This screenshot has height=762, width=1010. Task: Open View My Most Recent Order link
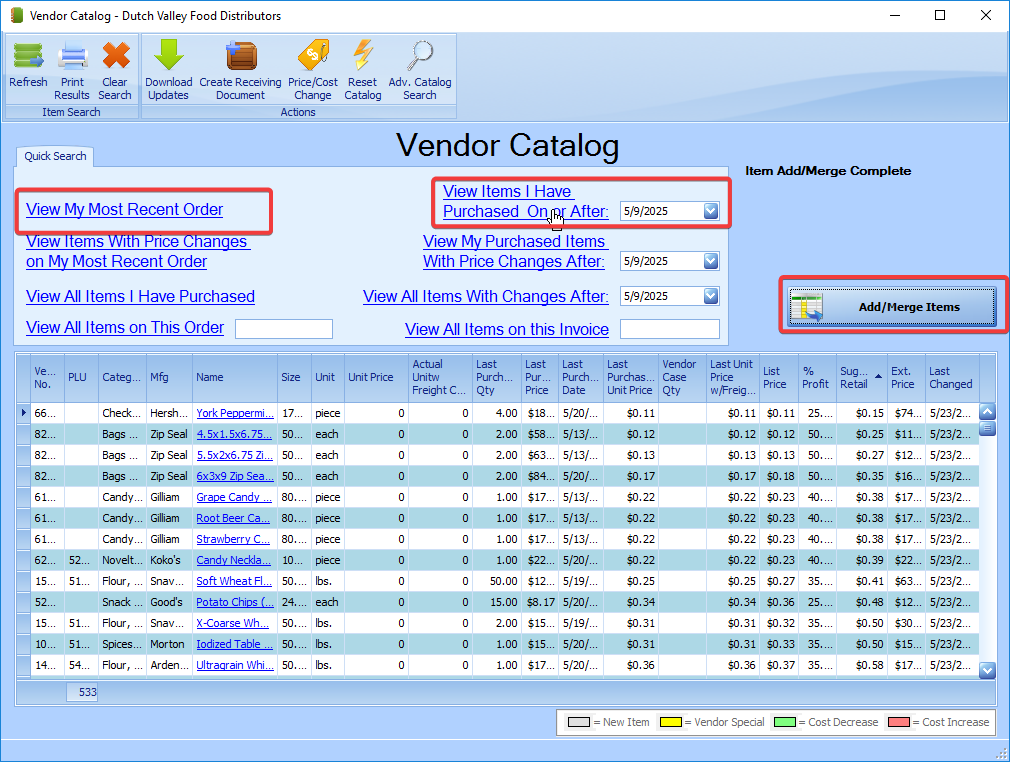point(125,210)
